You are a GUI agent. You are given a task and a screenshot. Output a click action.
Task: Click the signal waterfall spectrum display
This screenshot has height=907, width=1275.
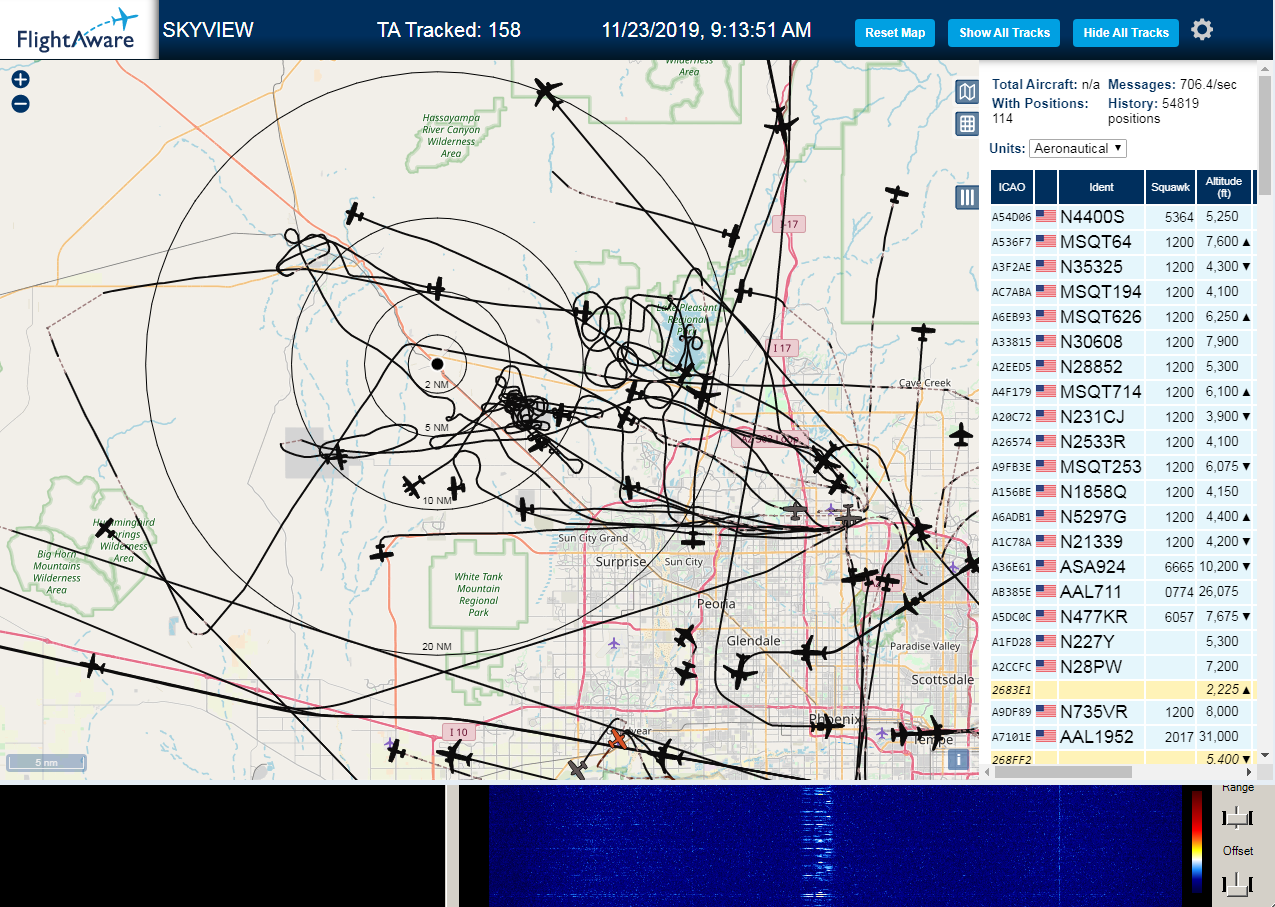click(834, 845)
